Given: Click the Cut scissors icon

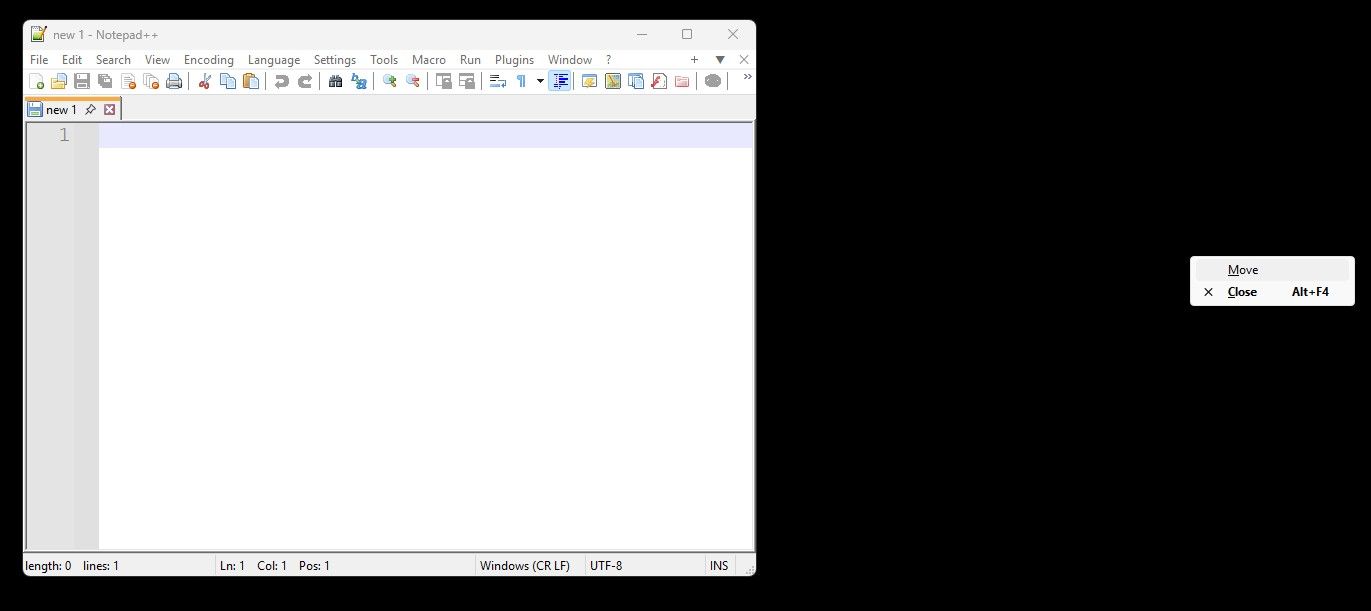Looking at the screenshot, I should [x=205, y=81].
